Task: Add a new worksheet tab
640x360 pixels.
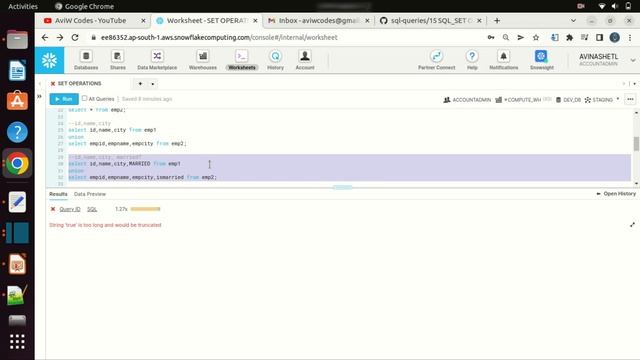Action: pyautogui.click(x=140, y=84)
